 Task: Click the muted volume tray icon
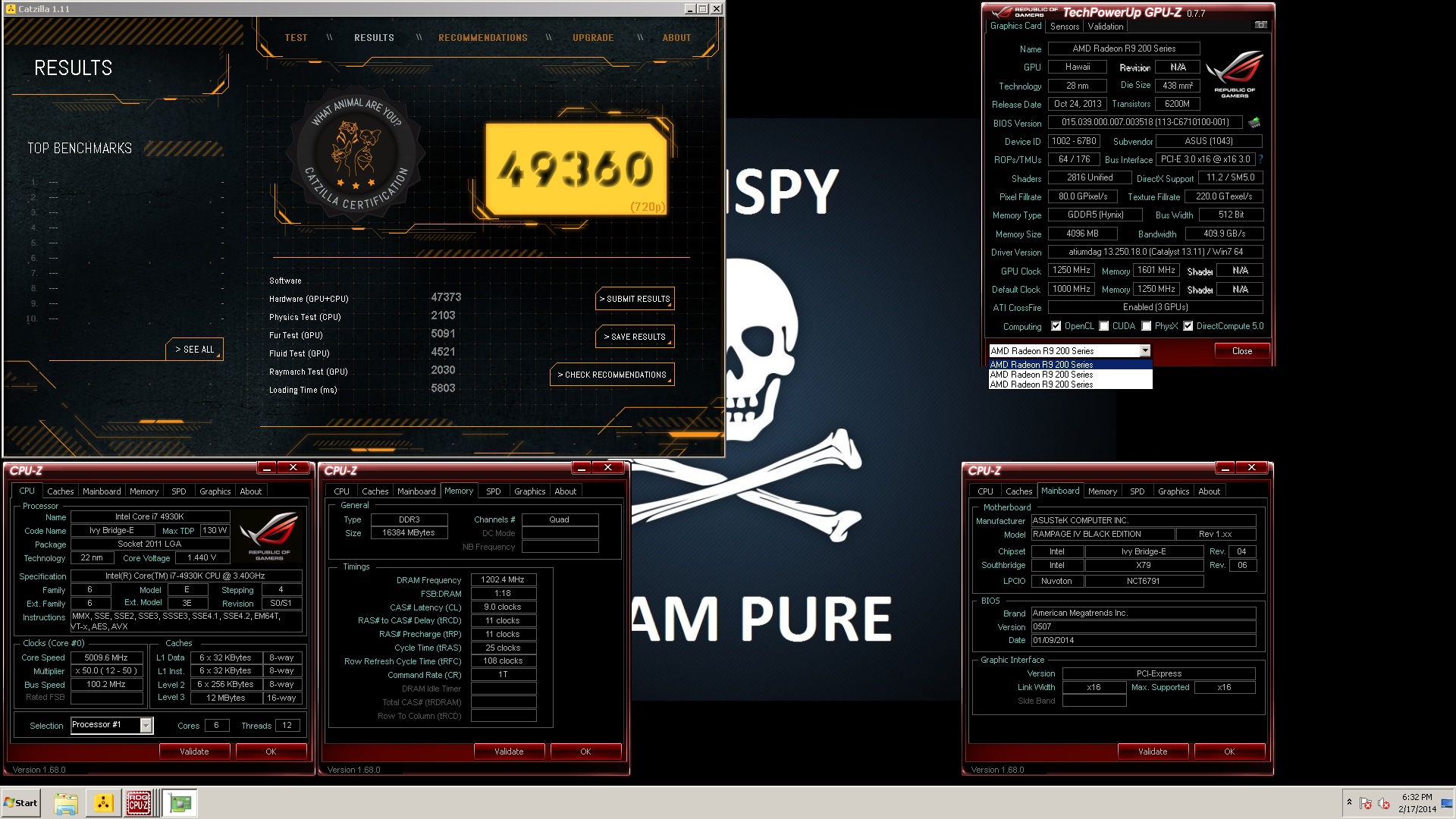[1384, 803]
